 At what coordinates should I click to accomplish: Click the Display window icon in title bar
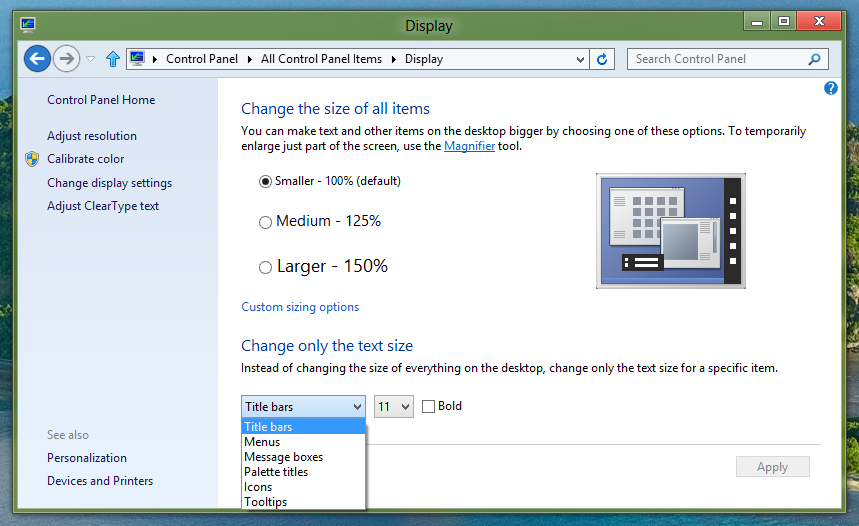click(28, 23)
